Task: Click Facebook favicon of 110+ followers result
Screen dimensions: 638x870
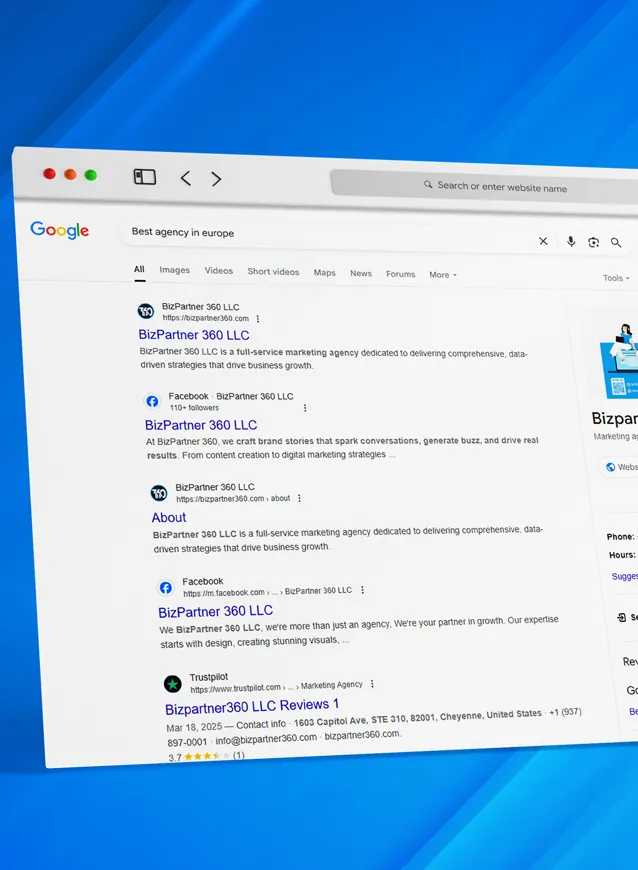Action: [x=152, y=401]
